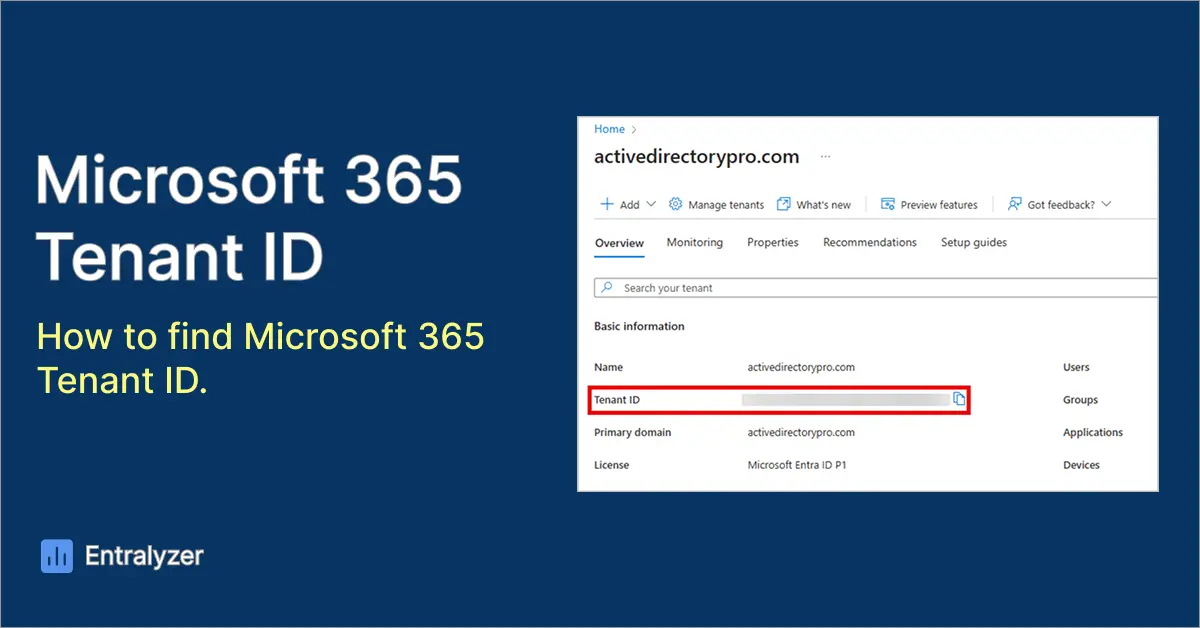Click the Primary domain label
The width and height of the screenshot is (1200, 628).
click(633, 433)
